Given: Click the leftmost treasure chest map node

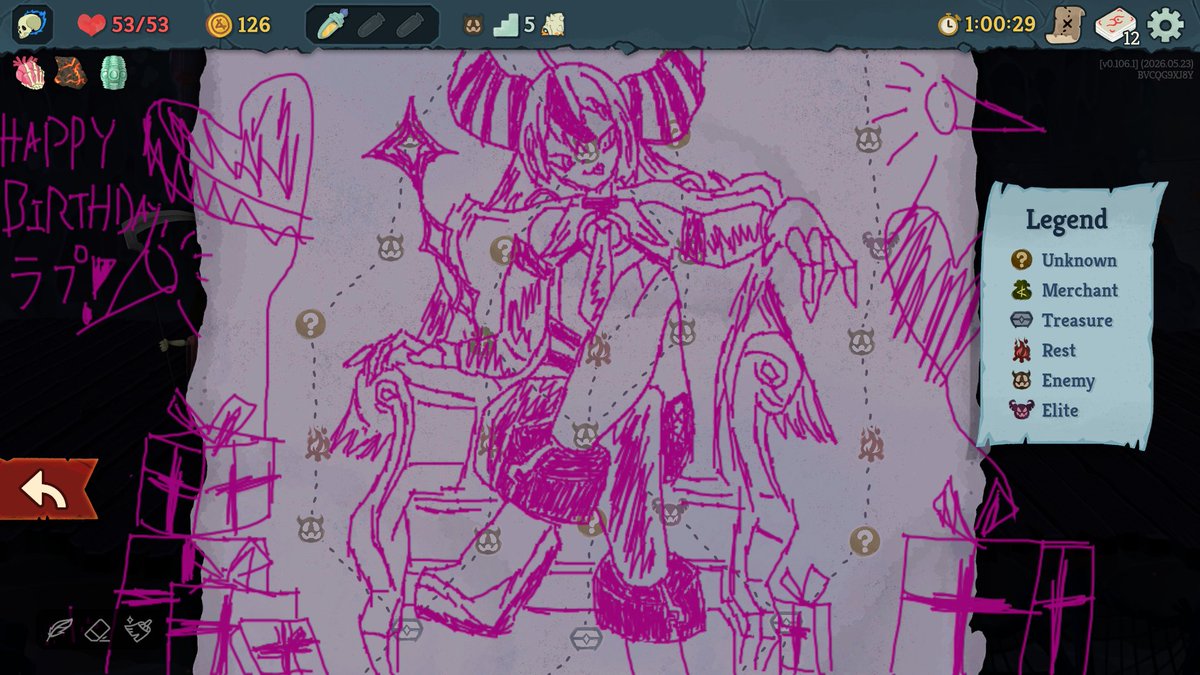Looking at the screenshot, I should (x=407, y=630).
